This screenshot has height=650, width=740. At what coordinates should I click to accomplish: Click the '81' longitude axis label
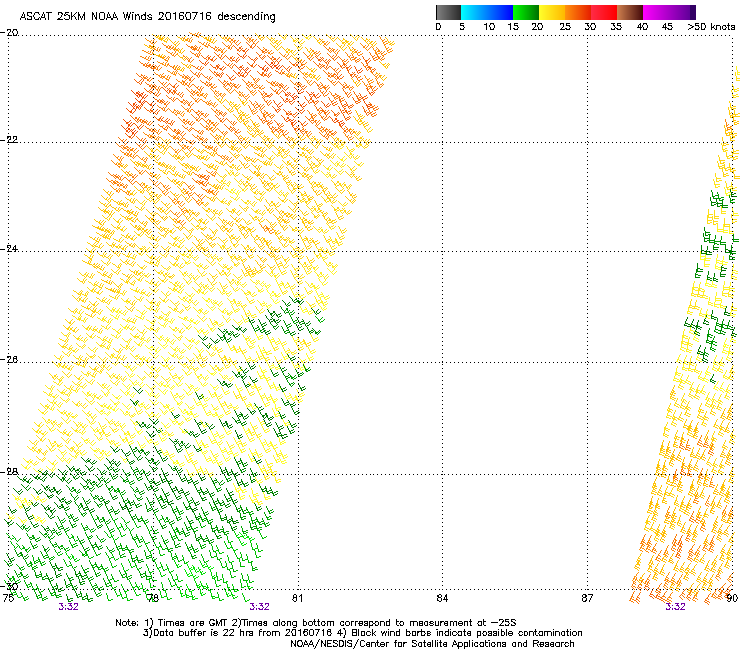pyautogui.click(x=297, y=598)
